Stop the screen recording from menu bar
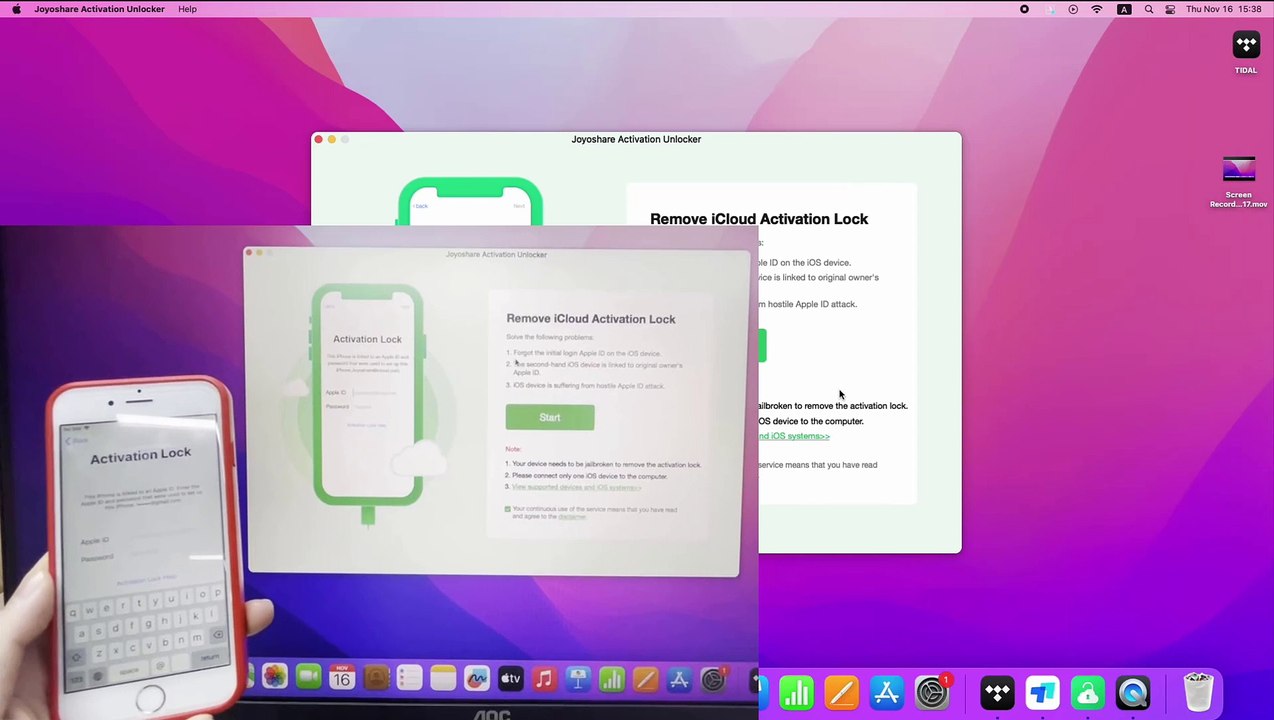 click(x=1024, y=9)
